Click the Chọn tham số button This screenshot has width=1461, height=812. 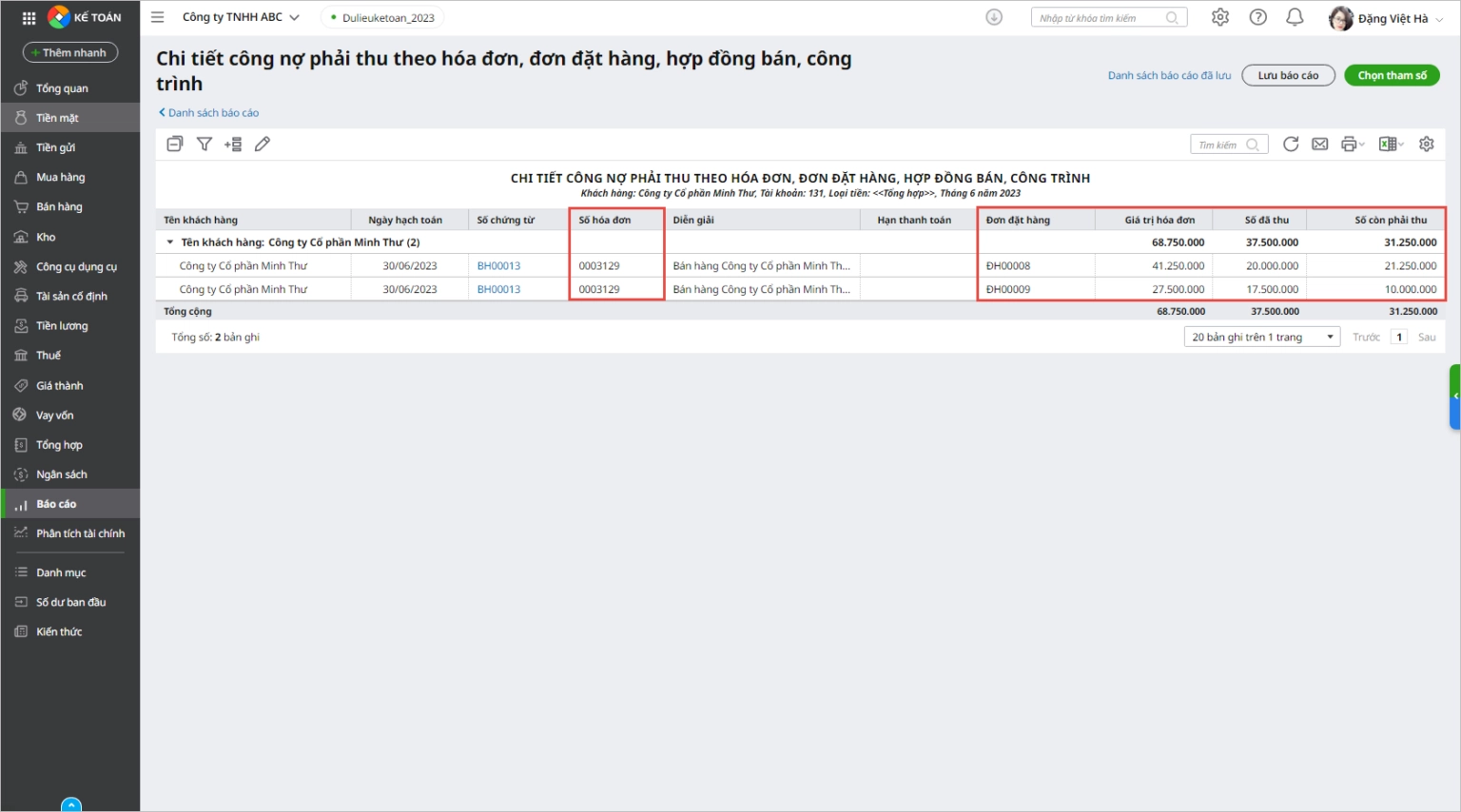tap(1392, 75)
